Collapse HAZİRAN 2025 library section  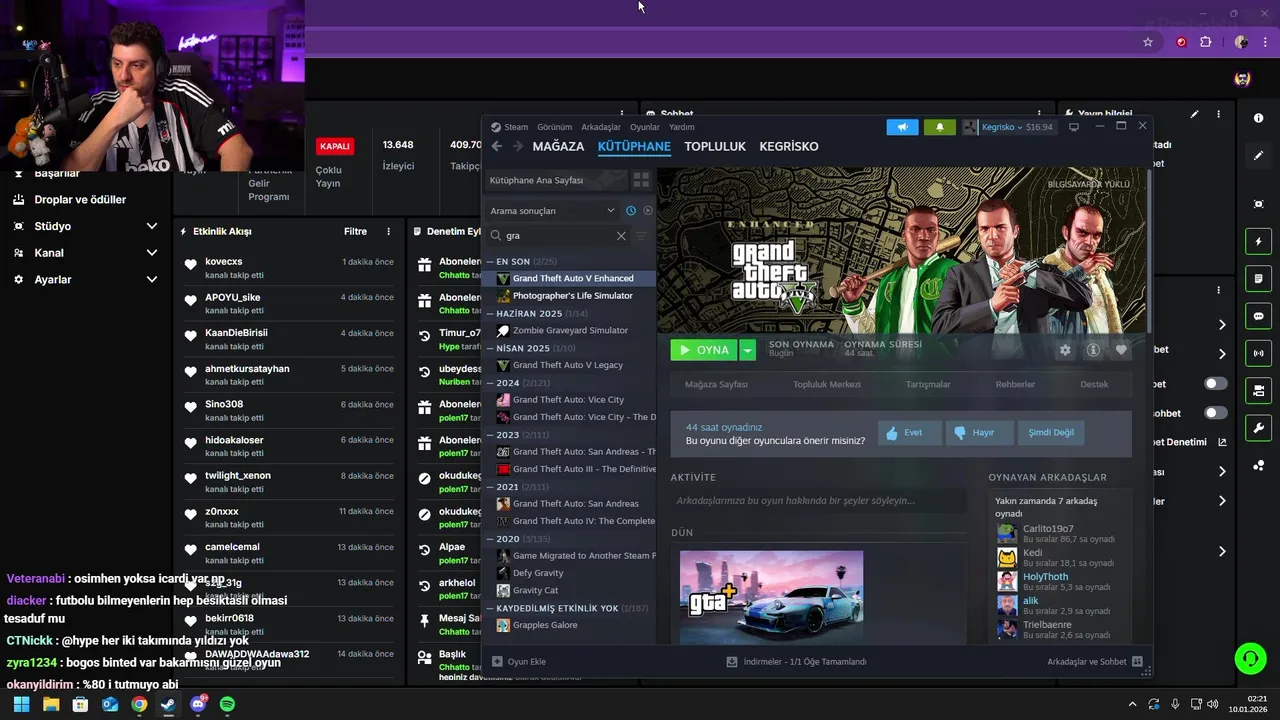tap(490, 314)
